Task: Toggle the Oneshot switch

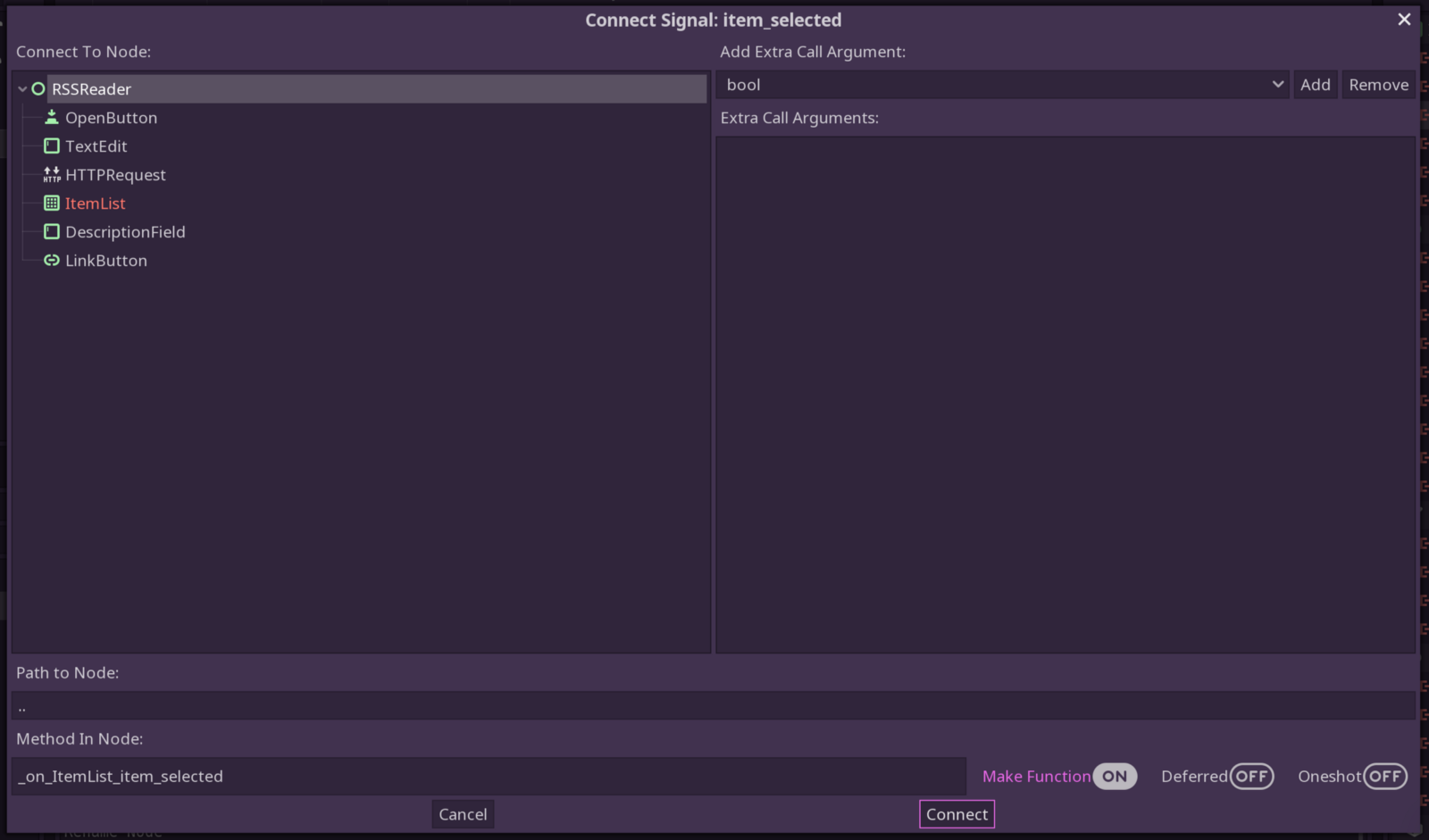Action: [1384, 777]
